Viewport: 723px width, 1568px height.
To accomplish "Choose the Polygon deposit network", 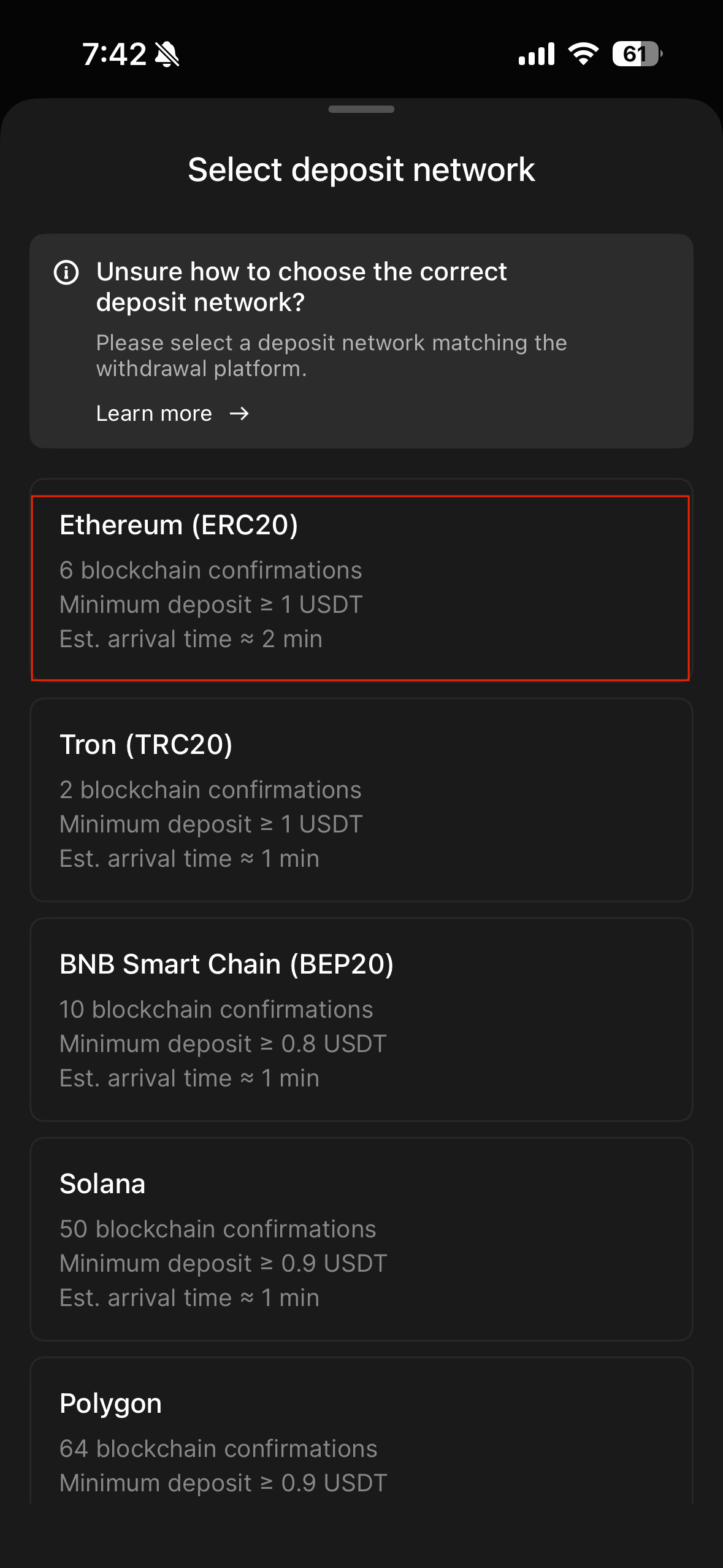I will (361, 1435).
